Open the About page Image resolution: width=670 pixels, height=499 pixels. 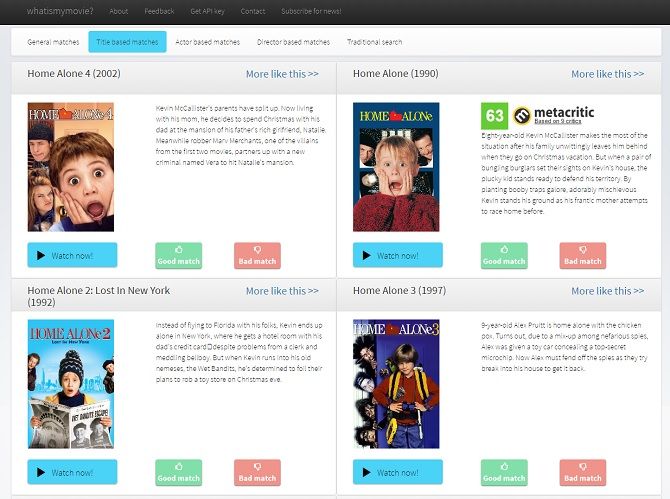point(118,12)
